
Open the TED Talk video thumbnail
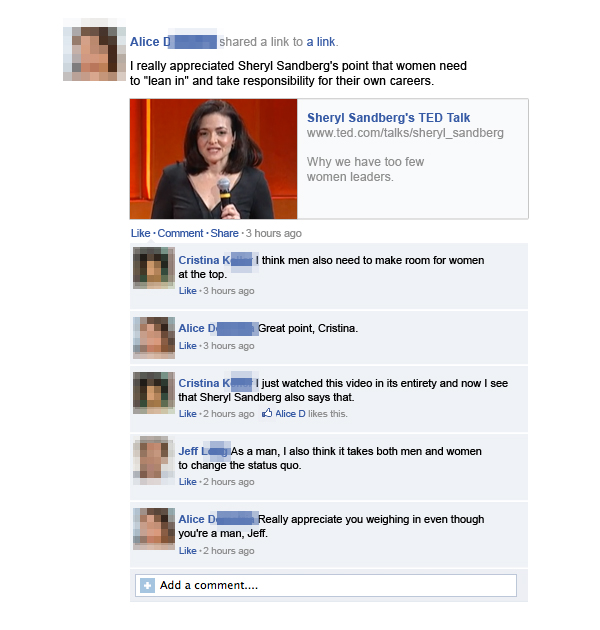(x=213, y=159)
